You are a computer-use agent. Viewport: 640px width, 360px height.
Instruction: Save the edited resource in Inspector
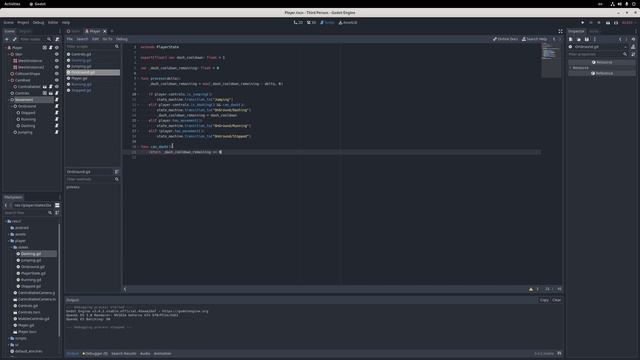pyautogui.click(x=587, y=39)
